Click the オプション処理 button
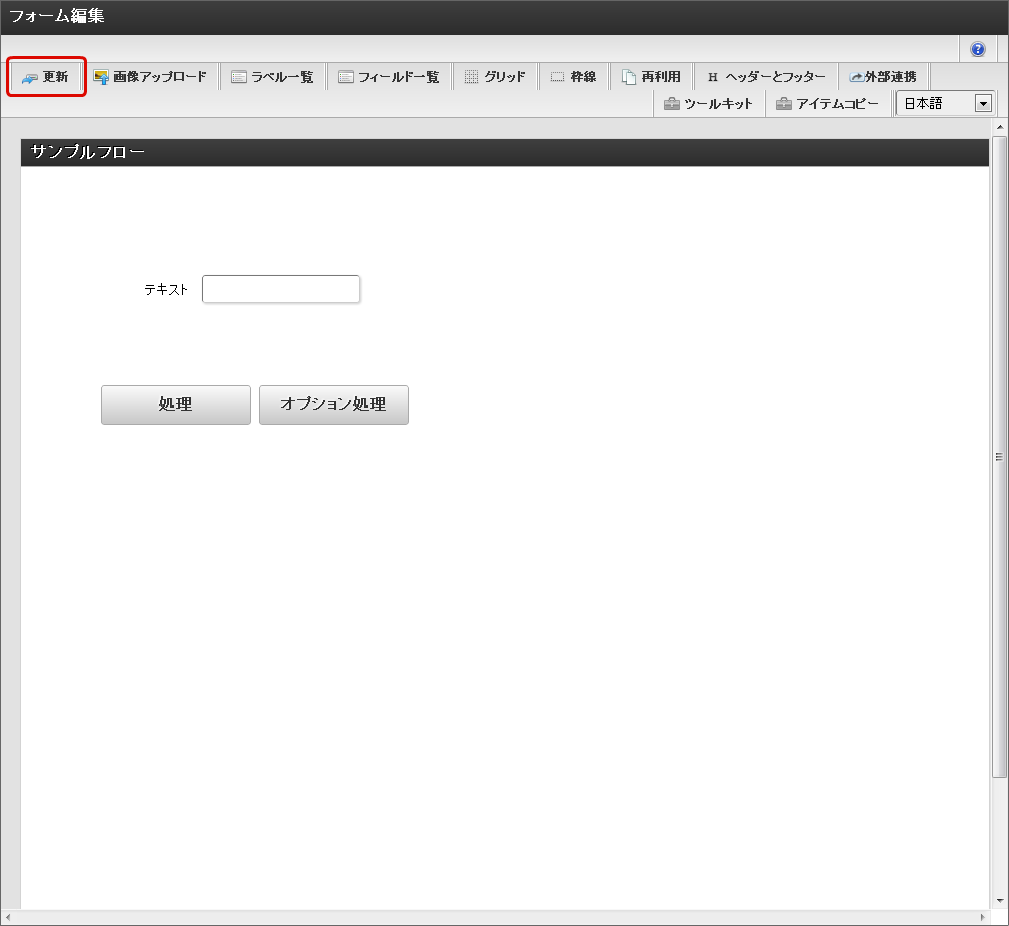Viewport: 1009px width, 926px height. pyautogui.click(x=333, y=405)
